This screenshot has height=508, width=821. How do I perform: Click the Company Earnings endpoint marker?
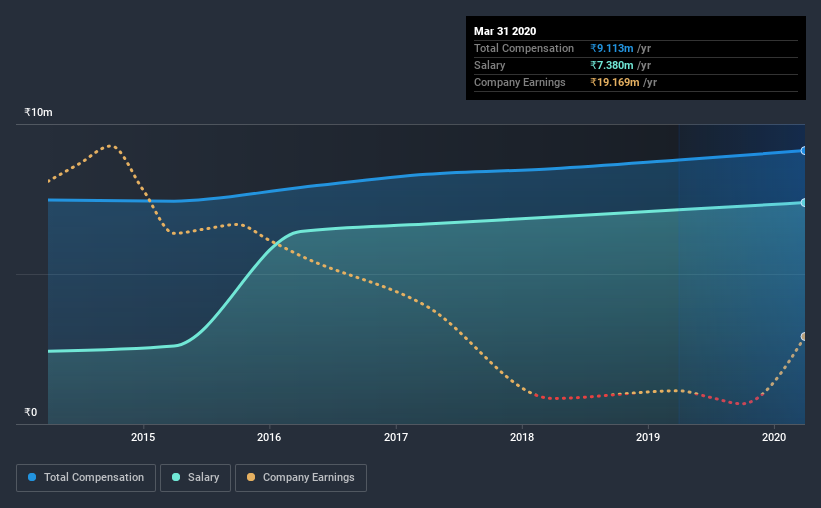(803, 336)
